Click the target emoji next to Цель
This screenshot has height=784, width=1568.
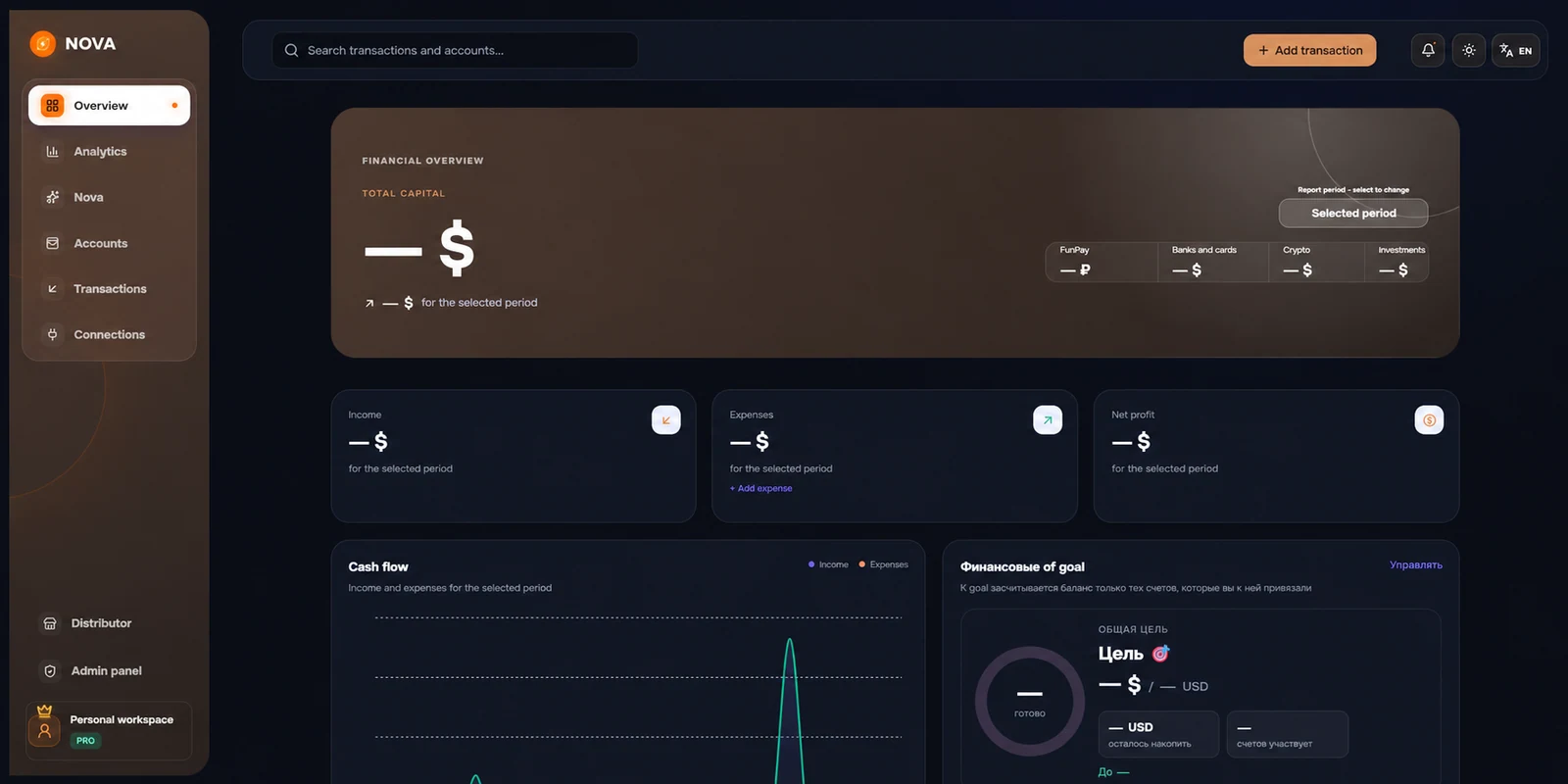[x=1160, y=654]
